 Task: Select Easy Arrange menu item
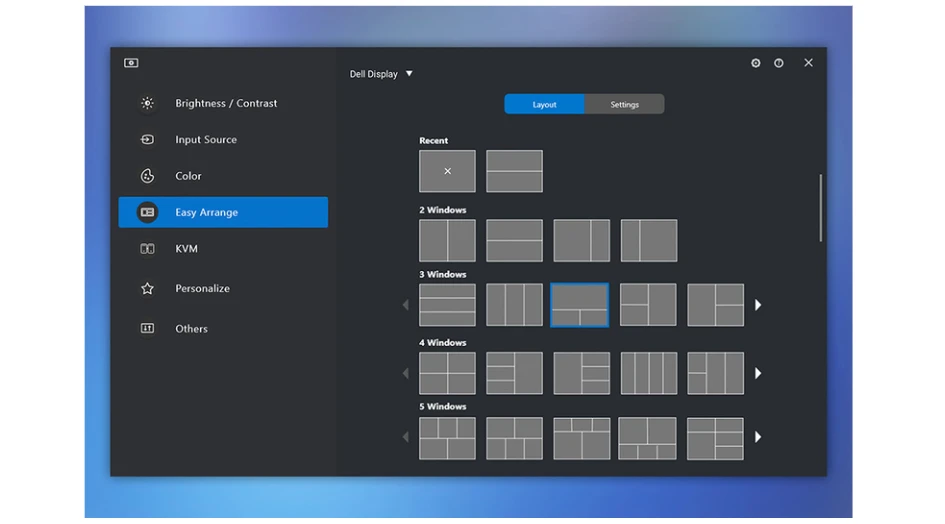click(x=223, y=212)
